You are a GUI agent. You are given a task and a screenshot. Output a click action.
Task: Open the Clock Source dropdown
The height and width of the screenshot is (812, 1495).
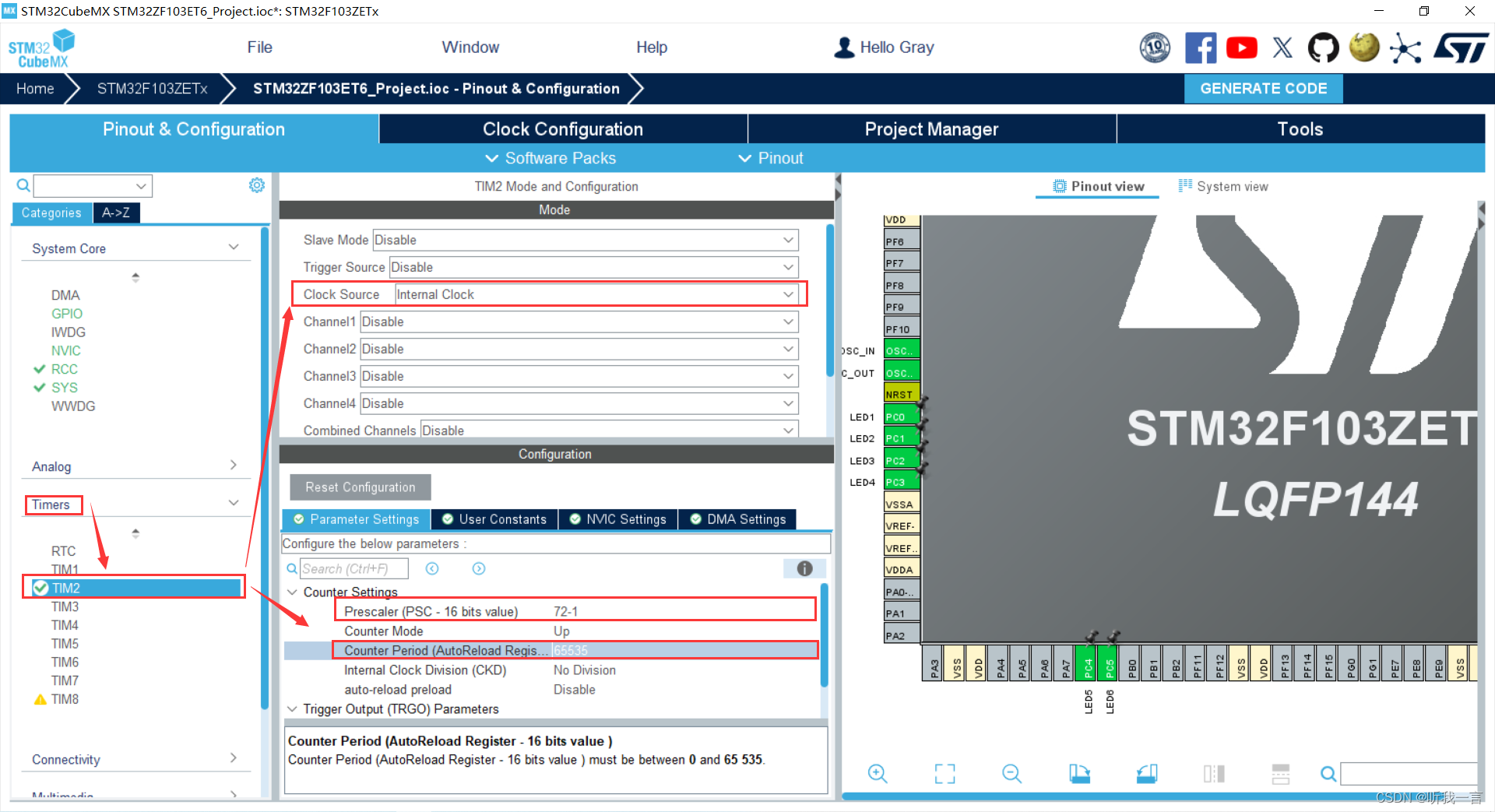(596, 294)
